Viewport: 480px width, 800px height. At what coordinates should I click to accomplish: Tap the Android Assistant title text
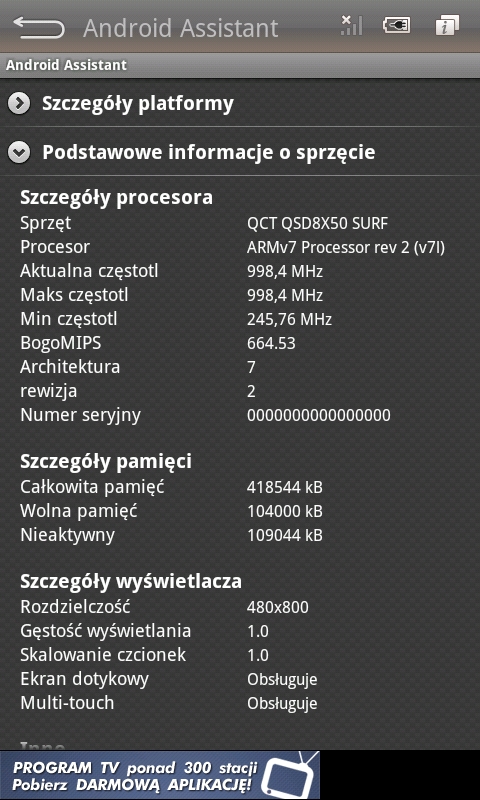tap(181, 28)
